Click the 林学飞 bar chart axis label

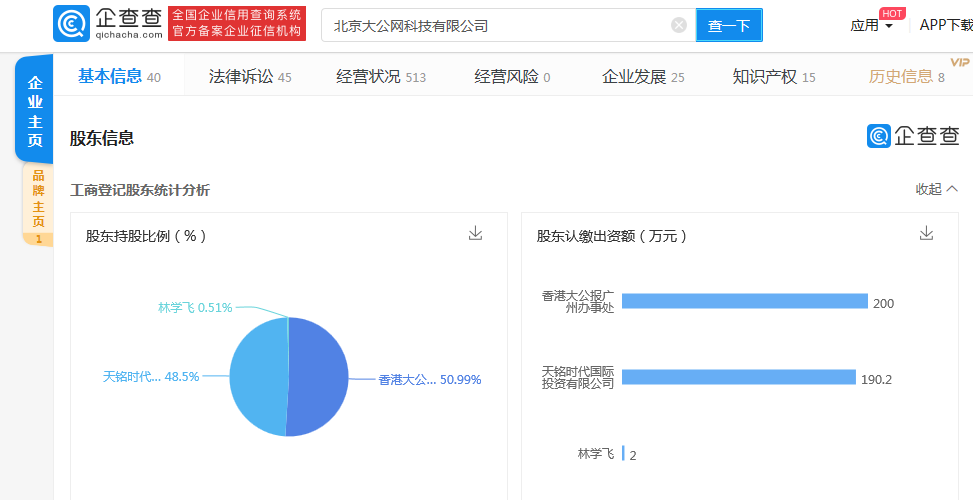(x=596, y=454)
